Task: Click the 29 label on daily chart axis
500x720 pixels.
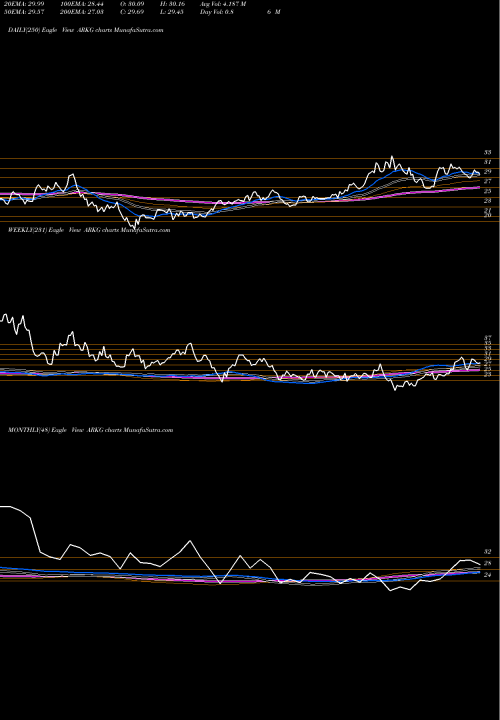Action: (487, 172)
